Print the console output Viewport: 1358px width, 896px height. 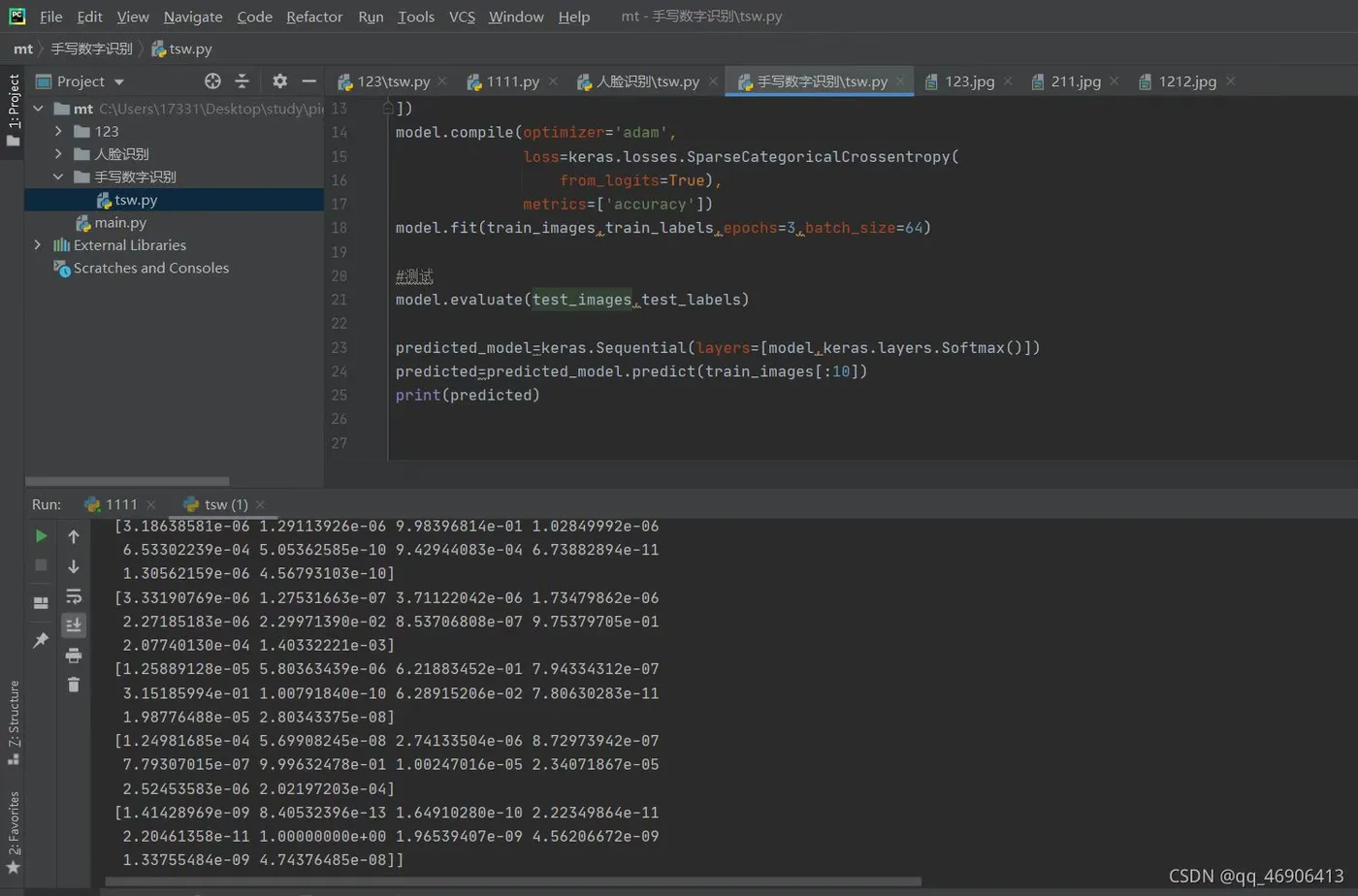[74, 656]
